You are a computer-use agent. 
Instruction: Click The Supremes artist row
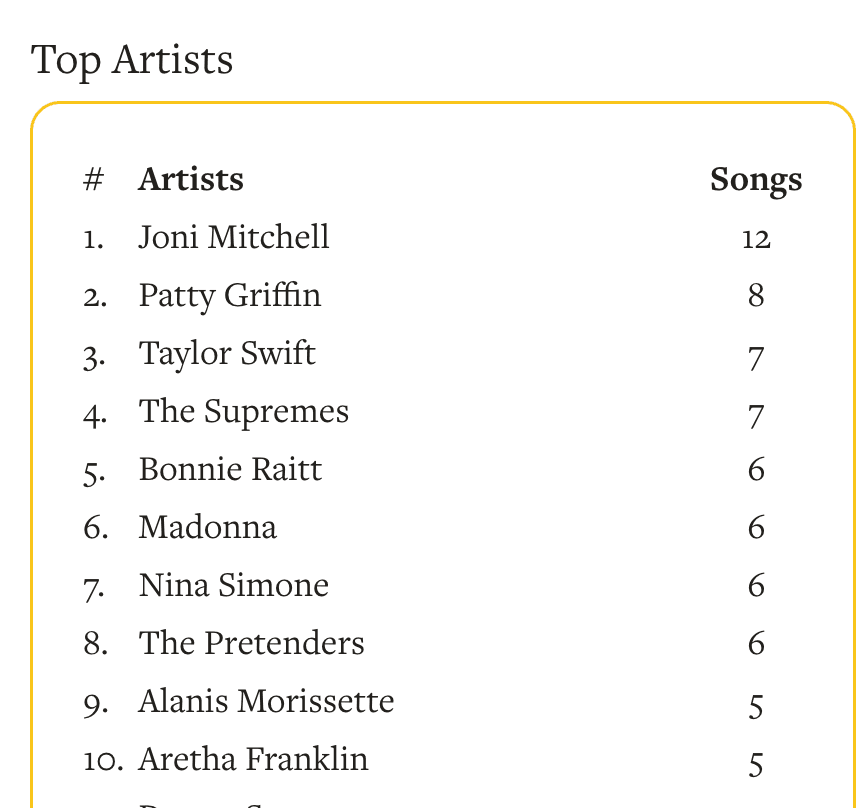coord(244,412)
